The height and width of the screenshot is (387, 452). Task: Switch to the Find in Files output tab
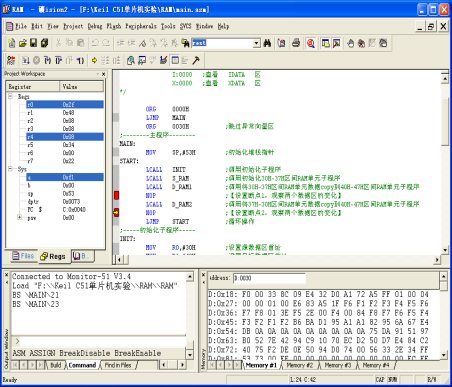(118, 365)
